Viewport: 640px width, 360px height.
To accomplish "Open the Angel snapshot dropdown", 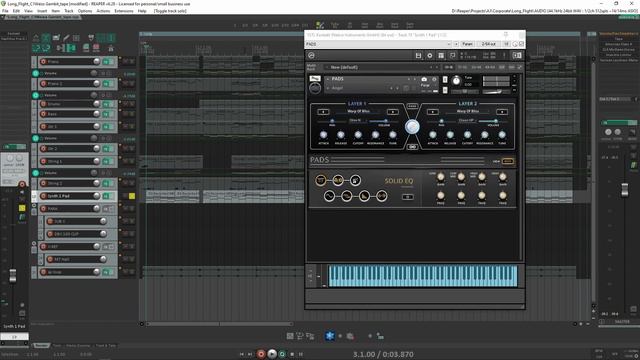I will click(x=358, y=88).
